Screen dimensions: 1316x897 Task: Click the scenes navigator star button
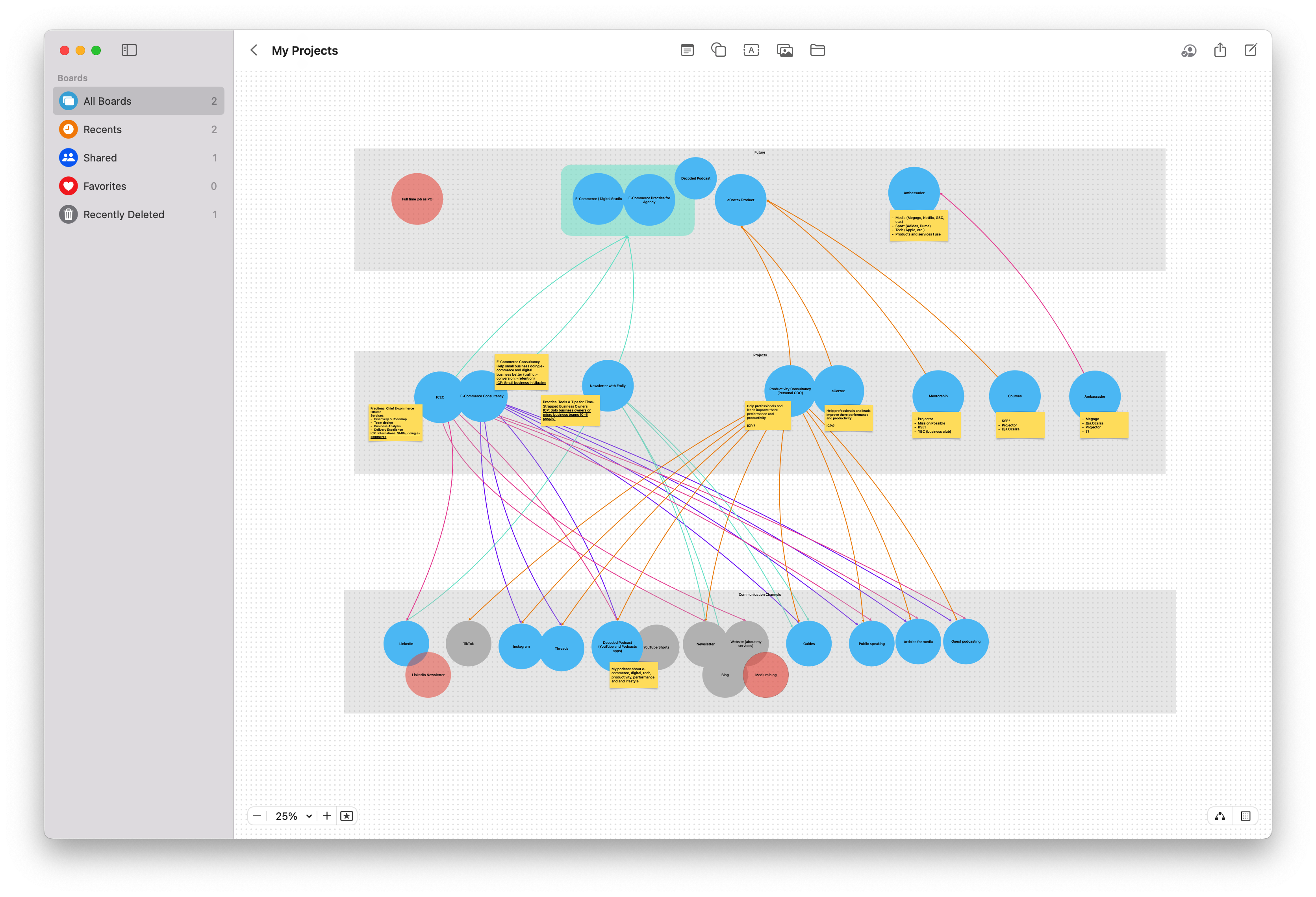[347, 816]
